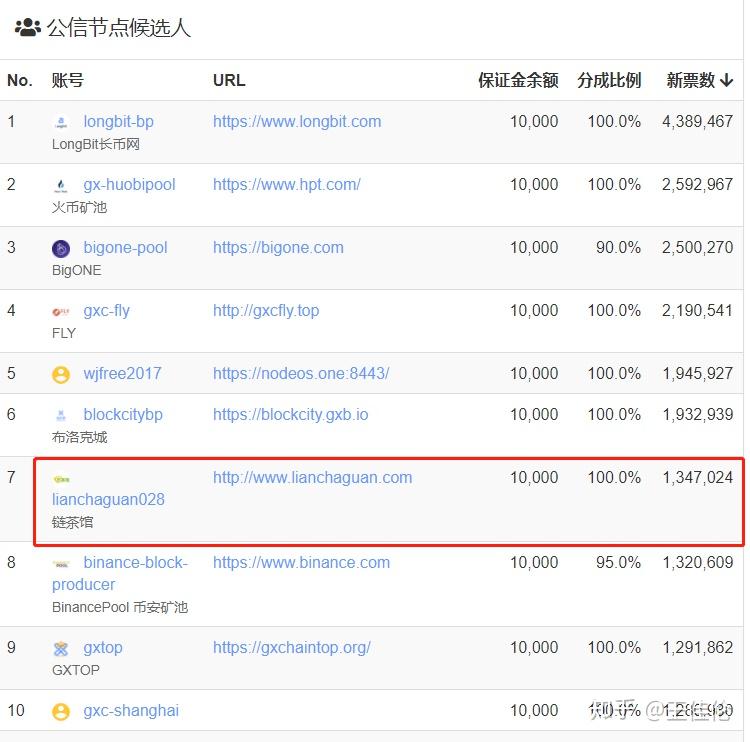Click the GXTOP subtitle text

click(x=76, y=670)
